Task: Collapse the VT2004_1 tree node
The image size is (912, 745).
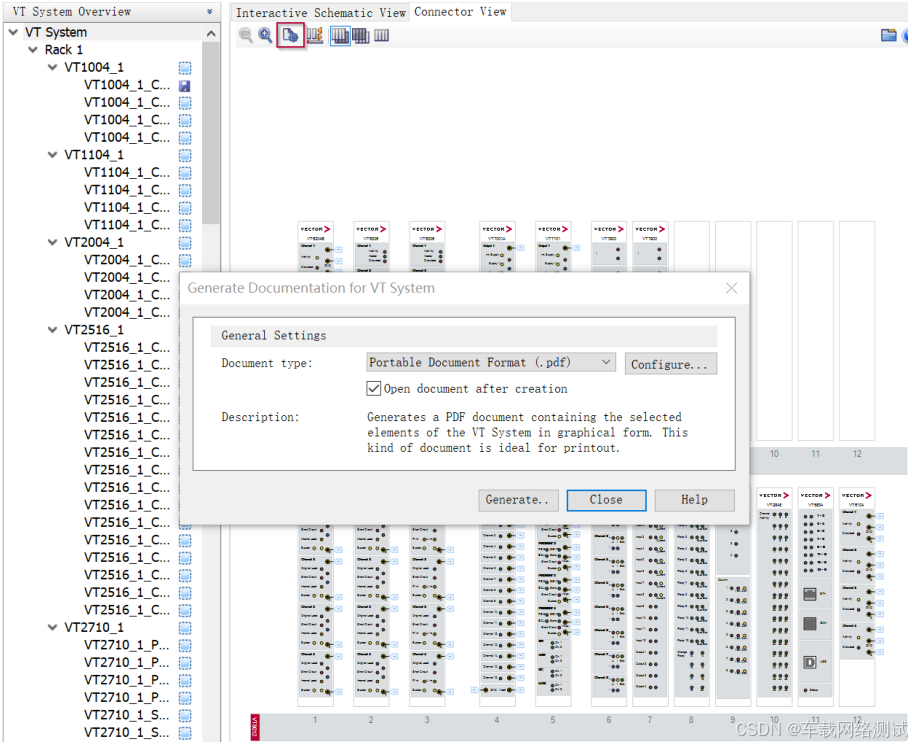Action: point(52,241)
